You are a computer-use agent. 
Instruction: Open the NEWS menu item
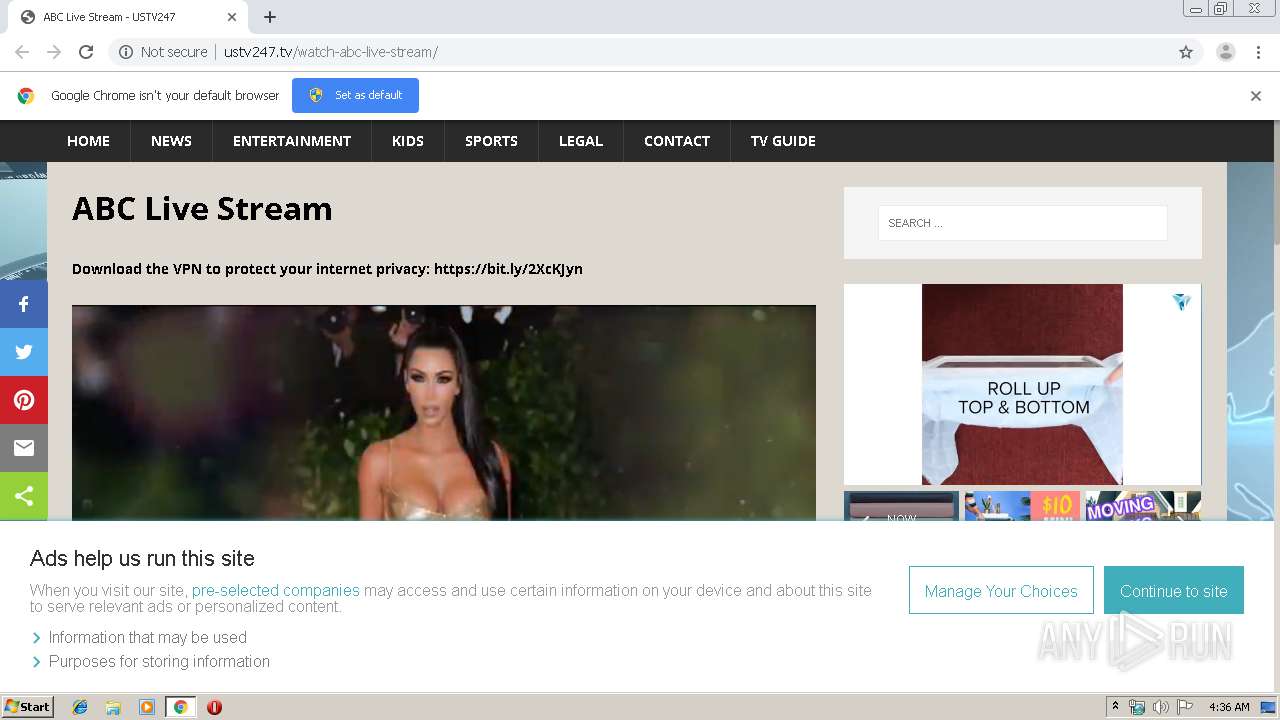pos(171,141)
